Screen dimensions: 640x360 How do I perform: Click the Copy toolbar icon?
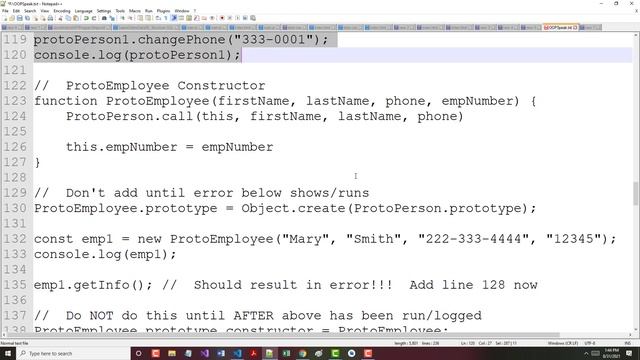coord(68,18)
